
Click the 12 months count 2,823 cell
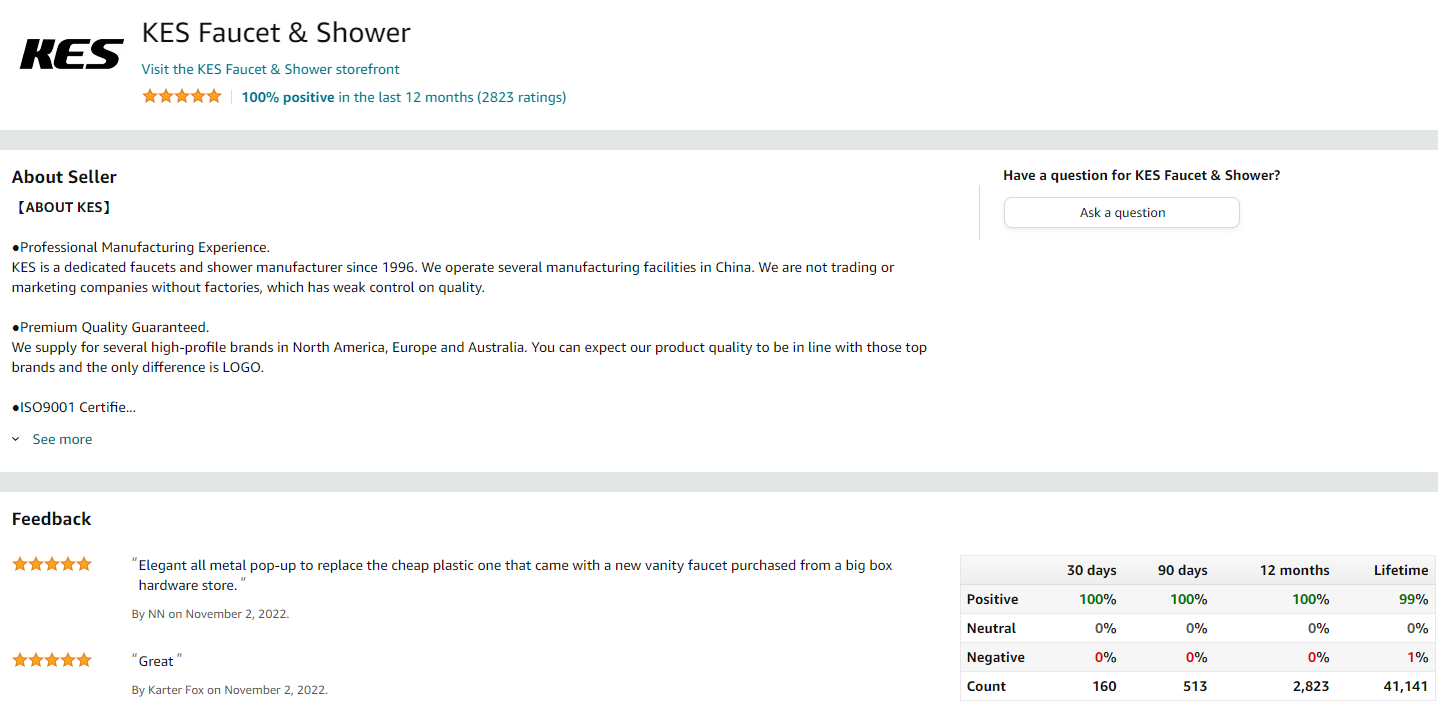pyautogui.click(x=1309, y=686)
